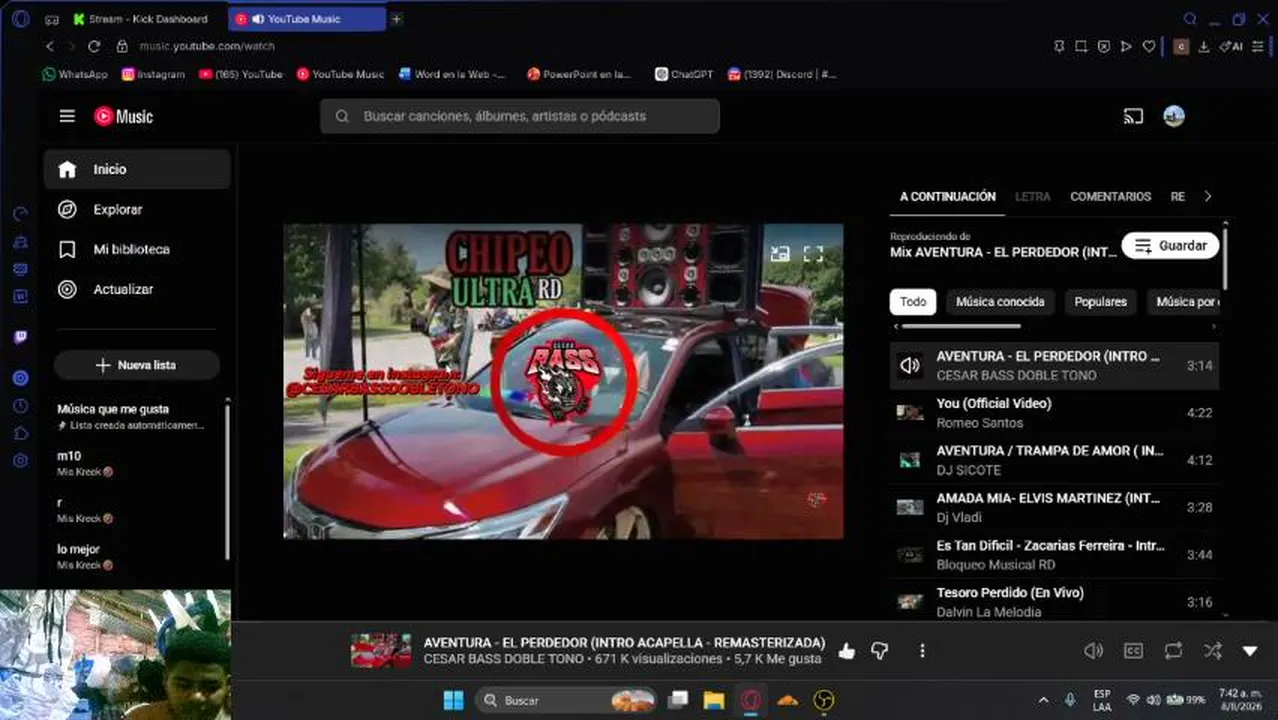Open Actualizar in the sidebar
The image size is (1278, 720).
137,289
